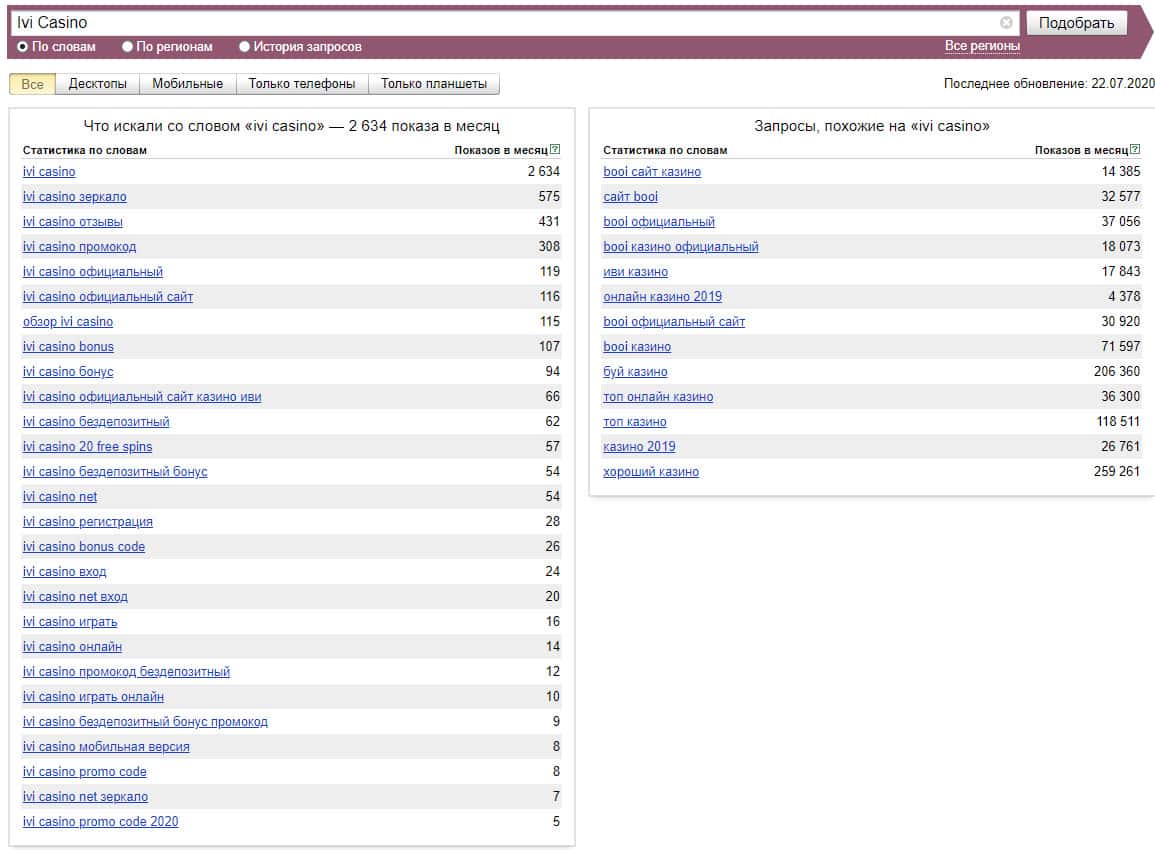
Task: Switch to the 'Мобильные' tab
Action: click(187, 84)
